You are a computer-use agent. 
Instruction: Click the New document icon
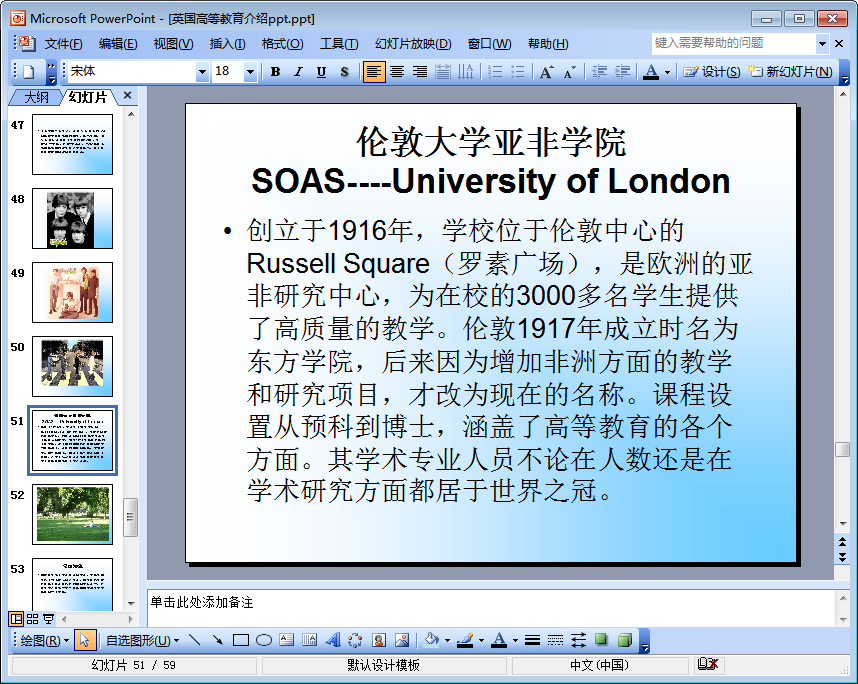28,72
